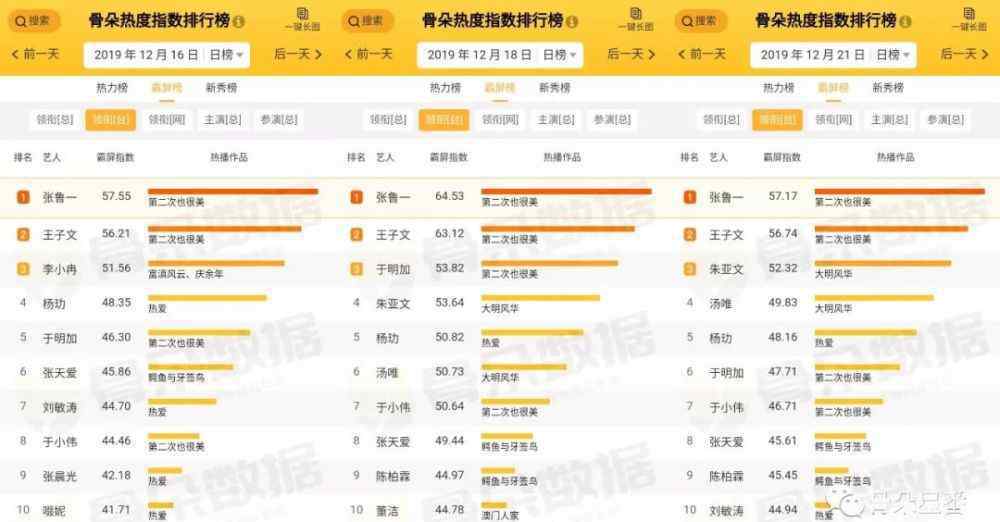The width and height of the screenshot is (1000, 522).
Task: Select 领衔[网] filter, December 16 panel
Action: (167, 119)
